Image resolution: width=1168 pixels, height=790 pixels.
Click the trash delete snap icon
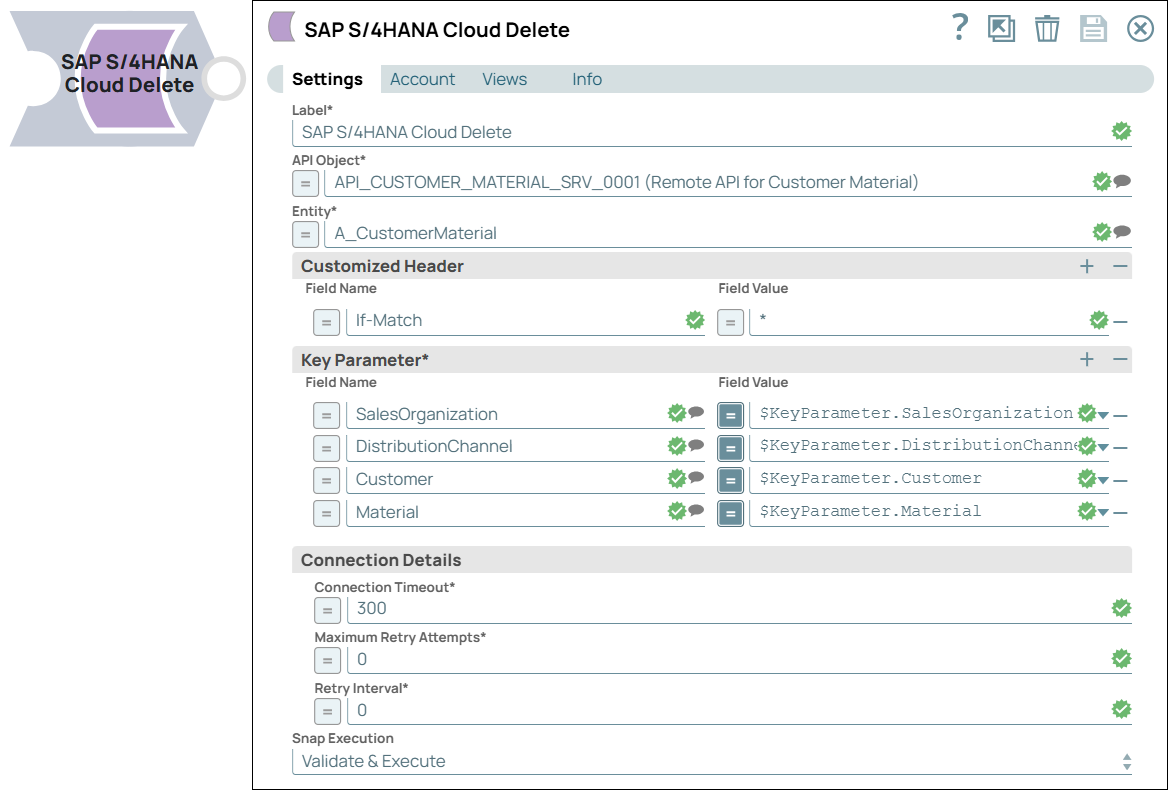coord(1047,28)
